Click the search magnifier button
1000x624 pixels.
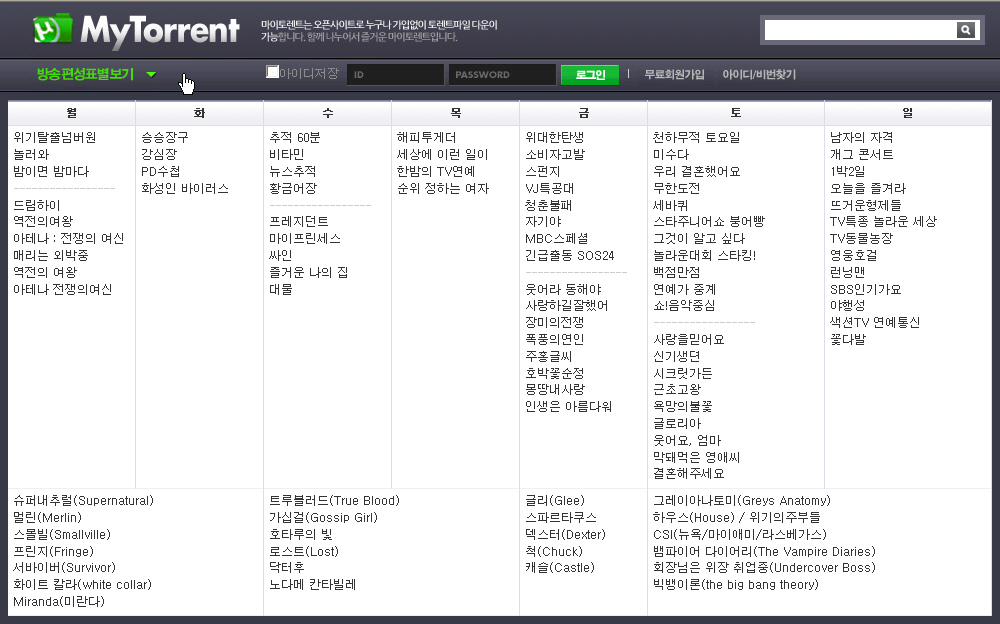point(966,29)
